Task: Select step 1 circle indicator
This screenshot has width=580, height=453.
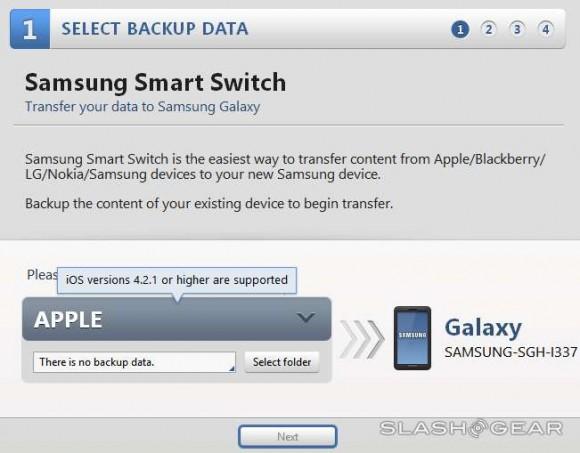Action: [x=460, y=29]
